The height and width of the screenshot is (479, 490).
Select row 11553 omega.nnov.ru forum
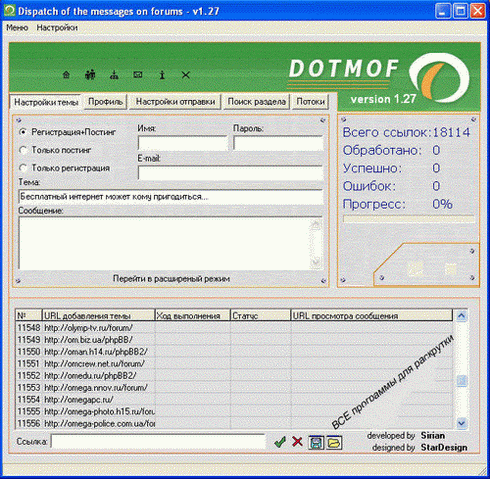pos(234,388)
